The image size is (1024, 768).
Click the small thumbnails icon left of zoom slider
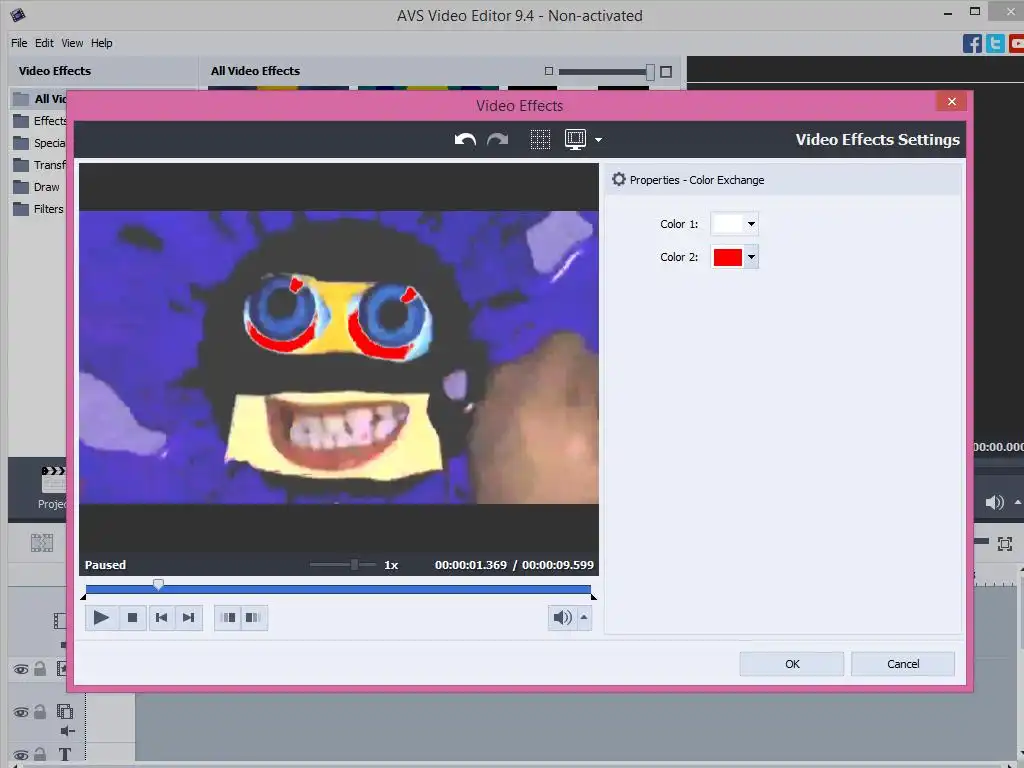pyautogui.click(x=549, y=71)
